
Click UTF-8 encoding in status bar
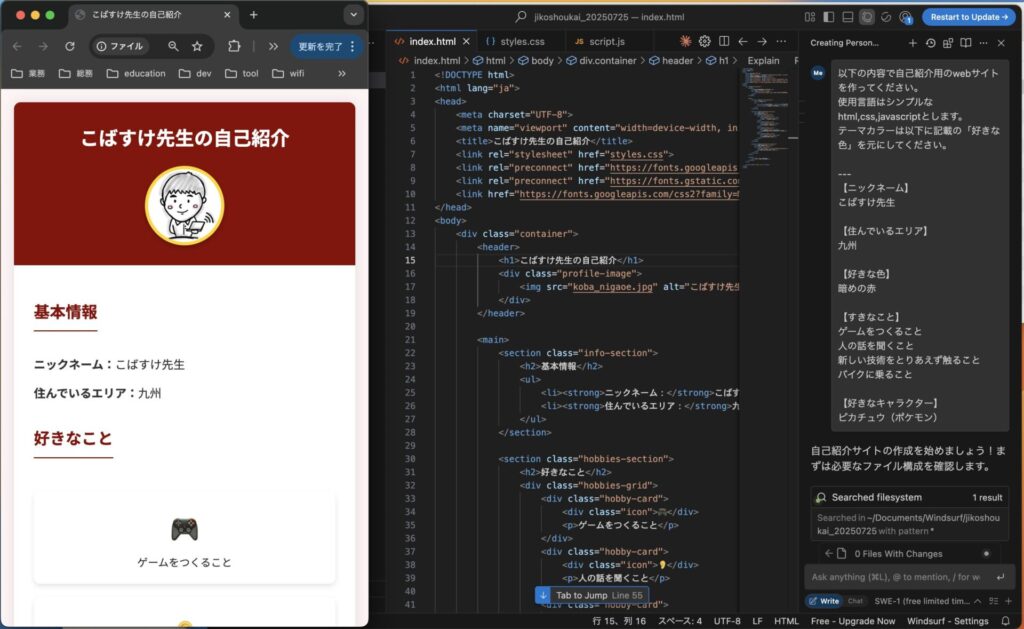pyautogui.click(x=727, y=621)
